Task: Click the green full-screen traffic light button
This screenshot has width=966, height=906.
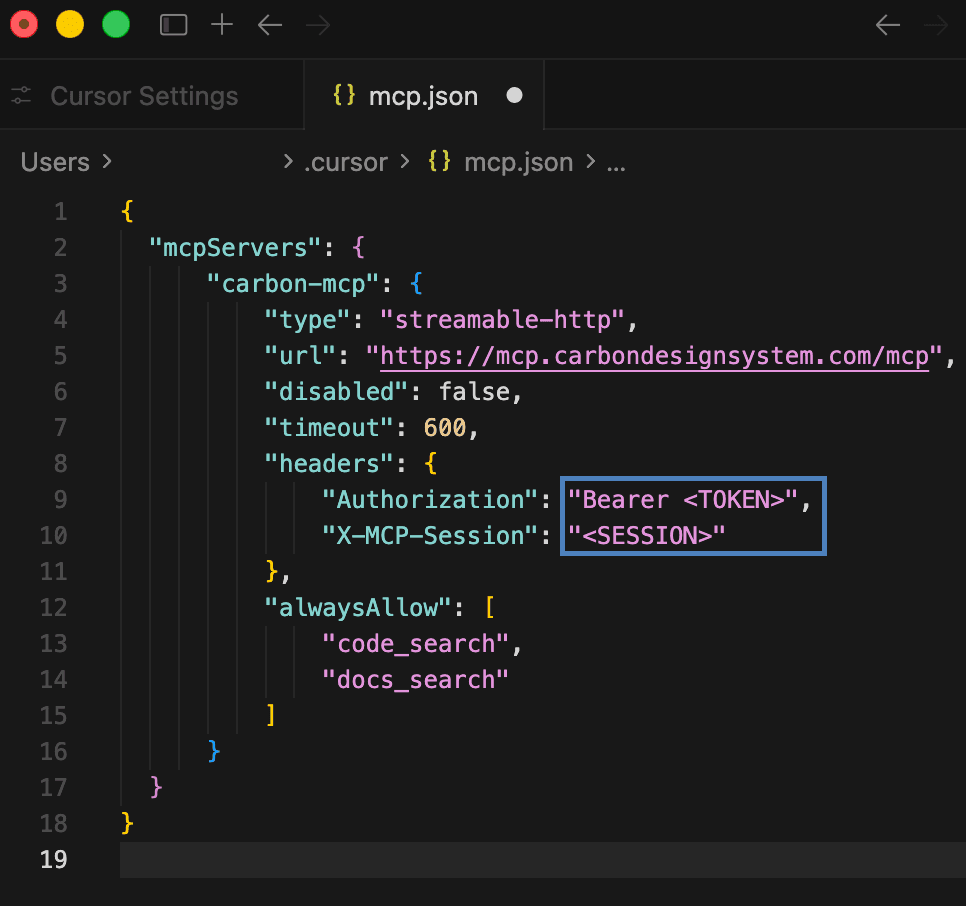Action: (116, 24)
